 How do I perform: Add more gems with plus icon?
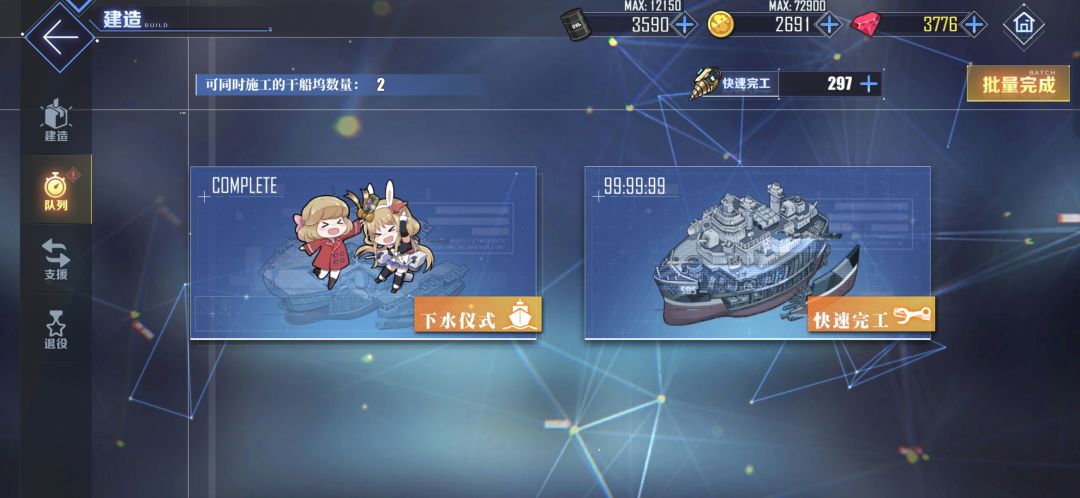[973, 25]
